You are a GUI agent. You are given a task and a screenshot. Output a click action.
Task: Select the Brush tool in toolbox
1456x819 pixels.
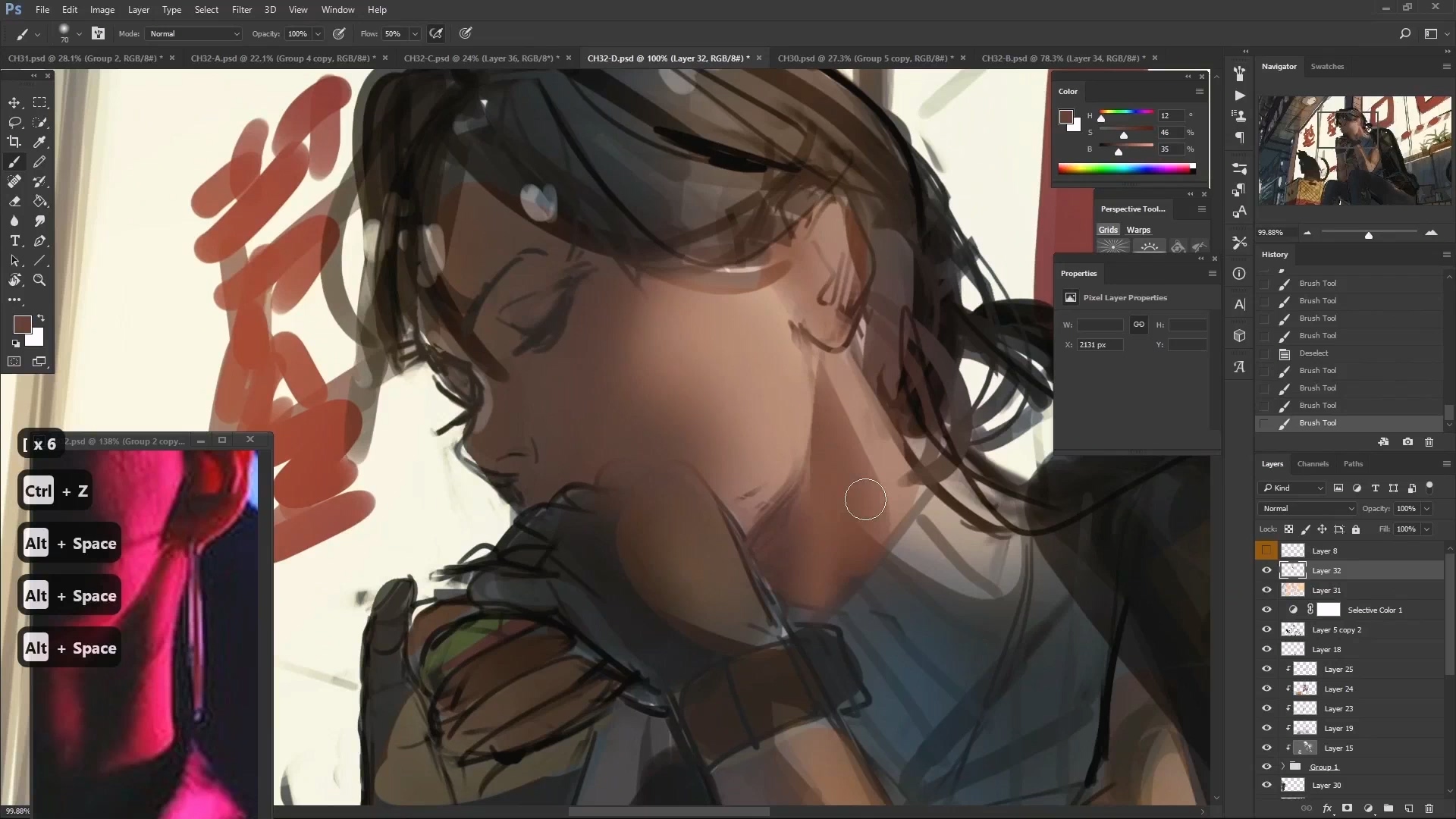(14, 162)
